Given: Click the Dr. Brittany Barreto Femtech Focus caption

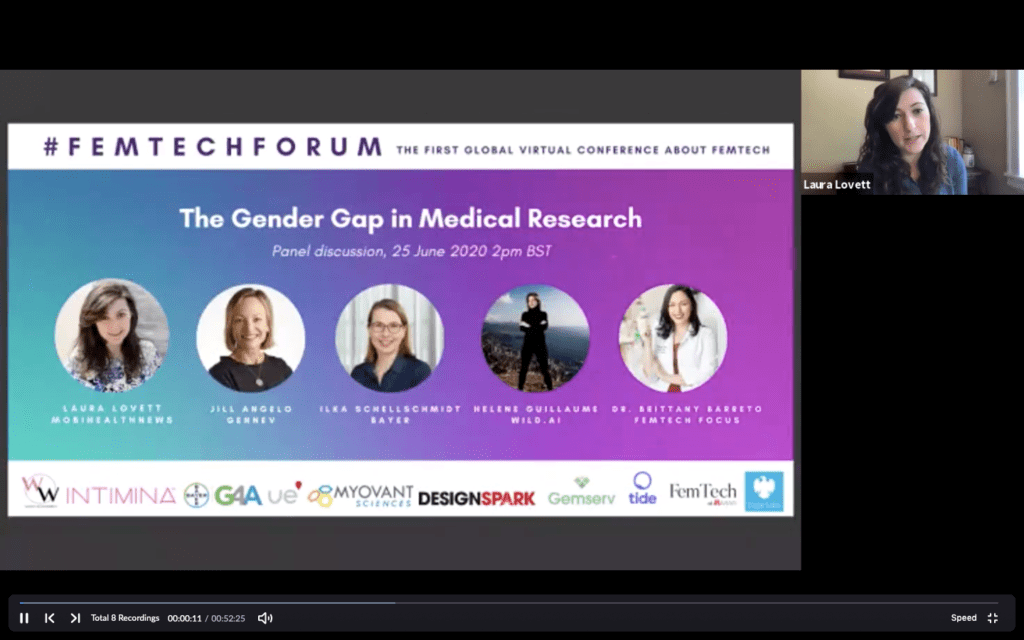Looking at the screenshot, I should pos(687,414).
